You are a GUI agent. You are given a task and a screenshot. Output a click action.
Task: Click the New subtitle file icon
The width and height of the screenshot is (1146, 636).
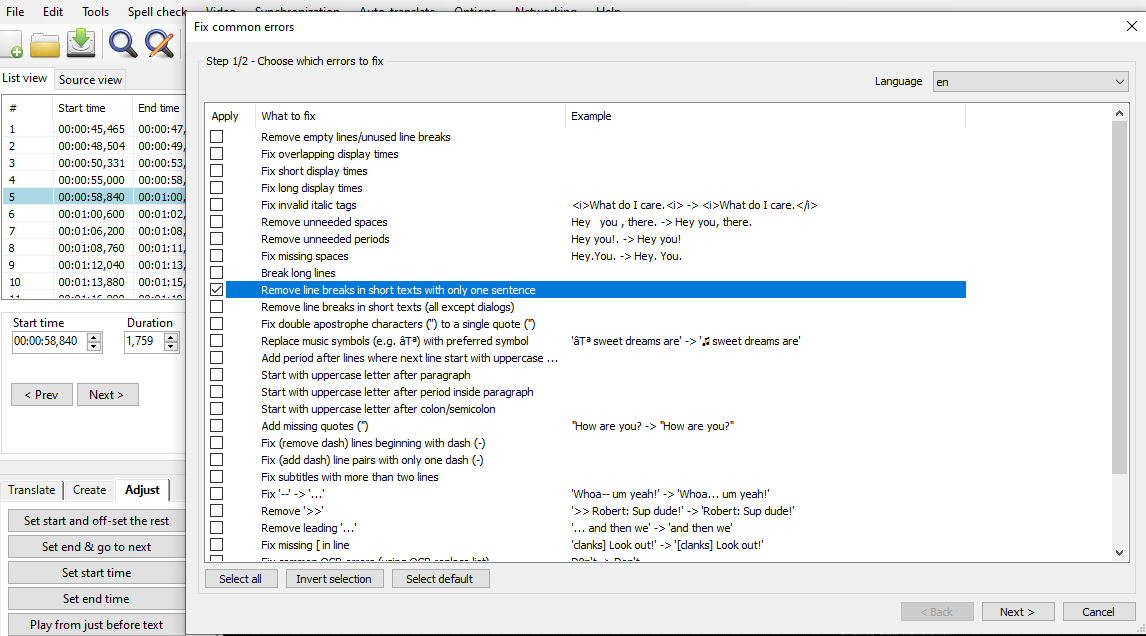point(12,45)
